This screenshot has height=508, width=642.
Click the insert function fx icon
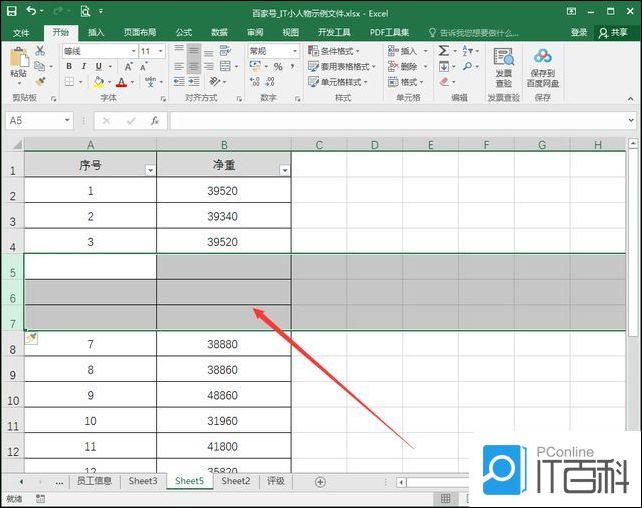click(154, 120)
